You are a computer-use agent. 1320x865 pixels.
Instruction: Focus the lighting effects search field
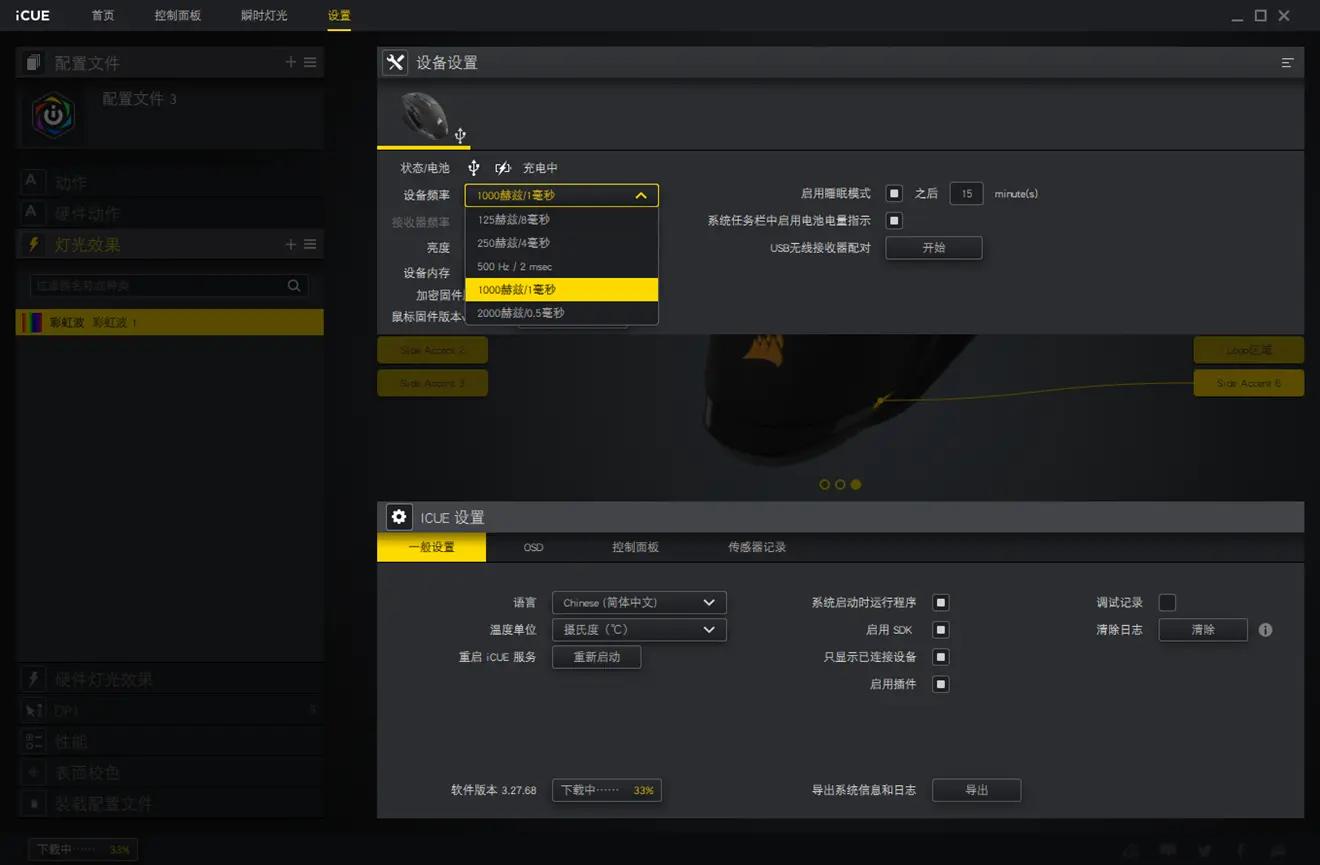[169, 286]
